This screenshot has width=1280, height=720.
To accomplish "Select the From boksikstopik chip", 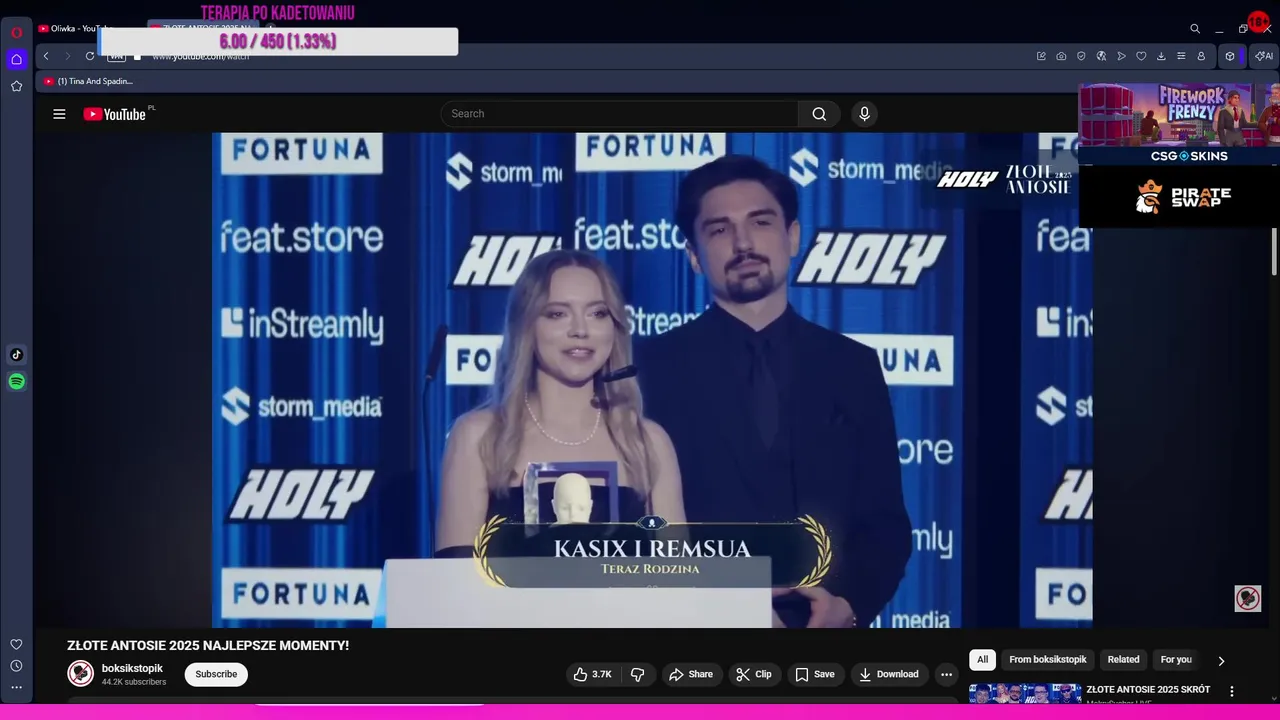I will pyautogui.click(x=1047, y=659).
